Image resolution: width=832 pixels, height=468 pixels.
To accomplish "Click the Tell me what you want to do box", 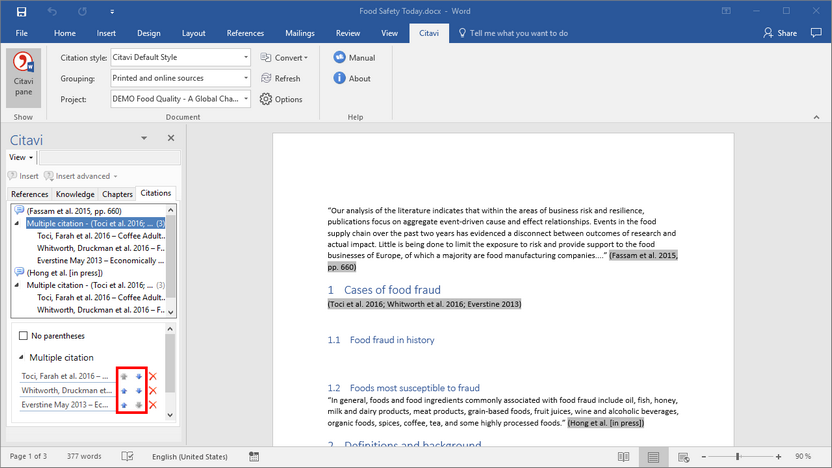I will (513, 33).
